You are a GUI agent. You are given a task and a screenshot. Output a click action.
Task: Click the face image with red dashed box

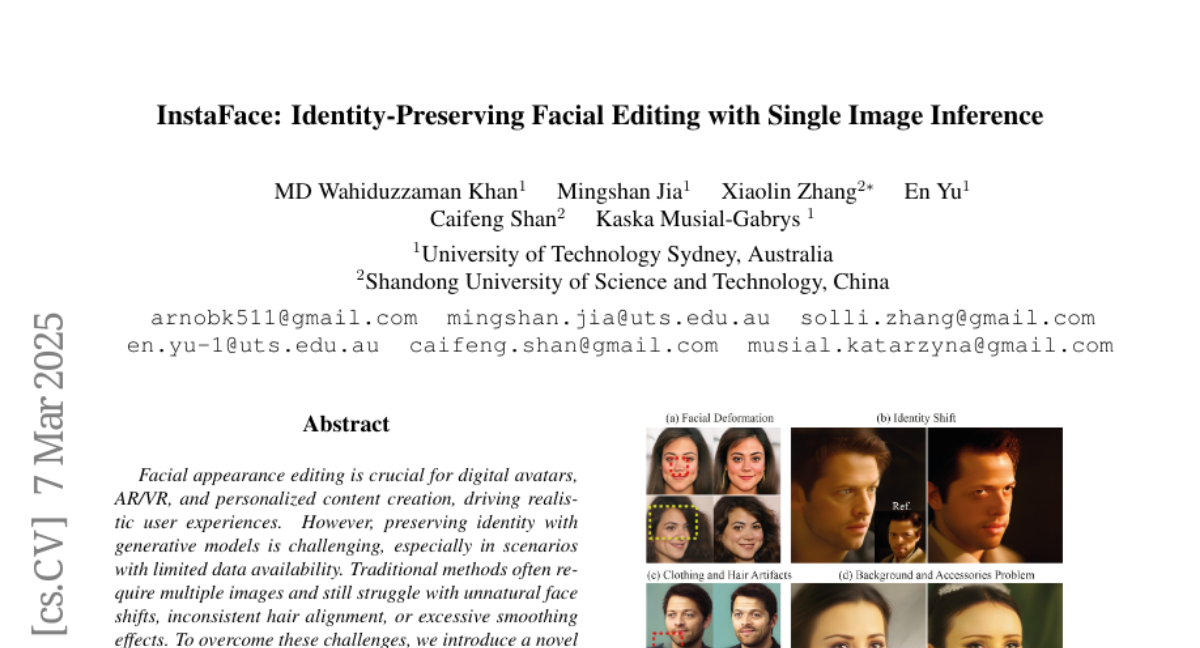[x=679, y=461]
